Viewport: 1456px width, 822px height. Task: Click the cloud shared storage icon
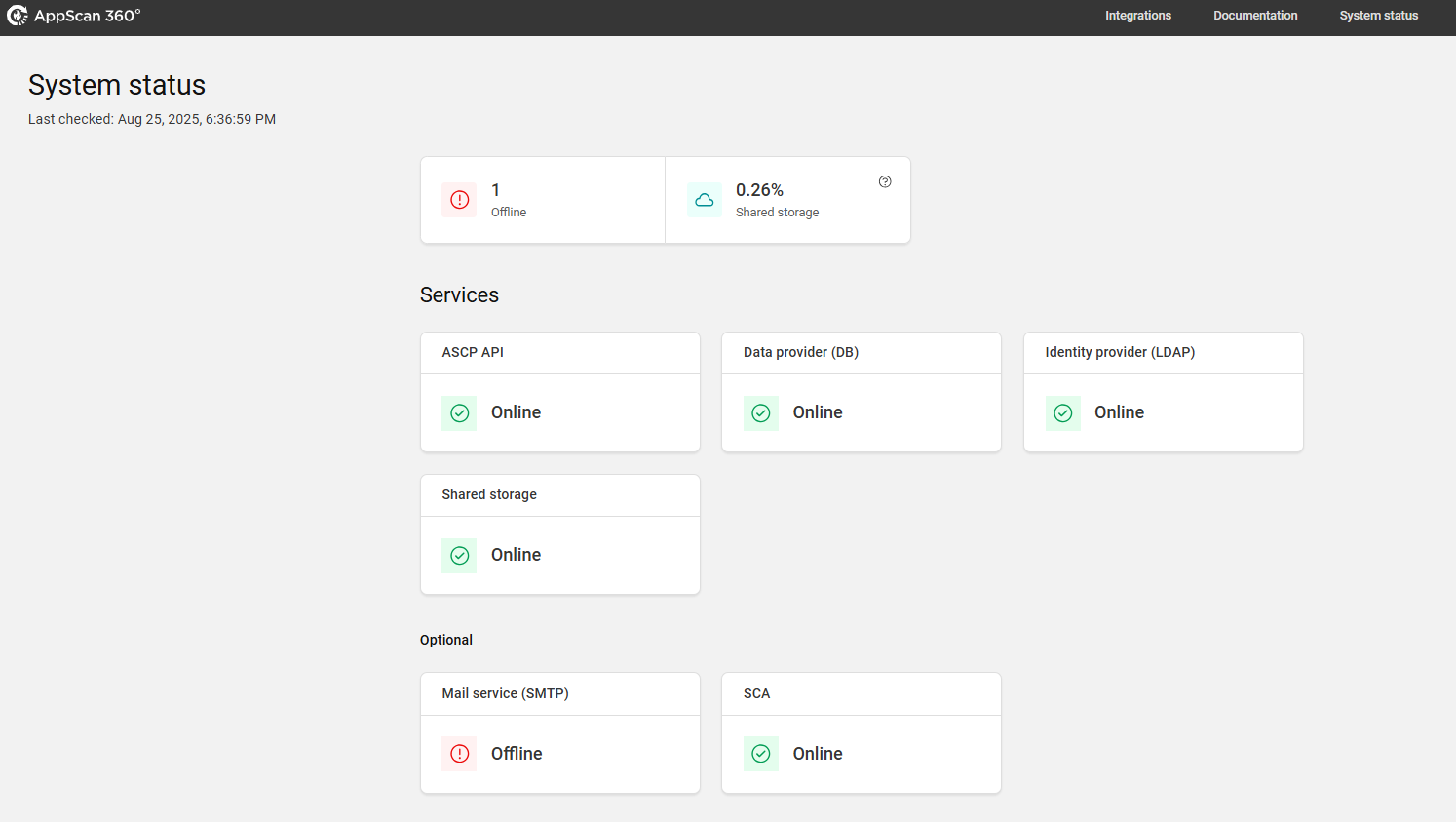point(705,200)
